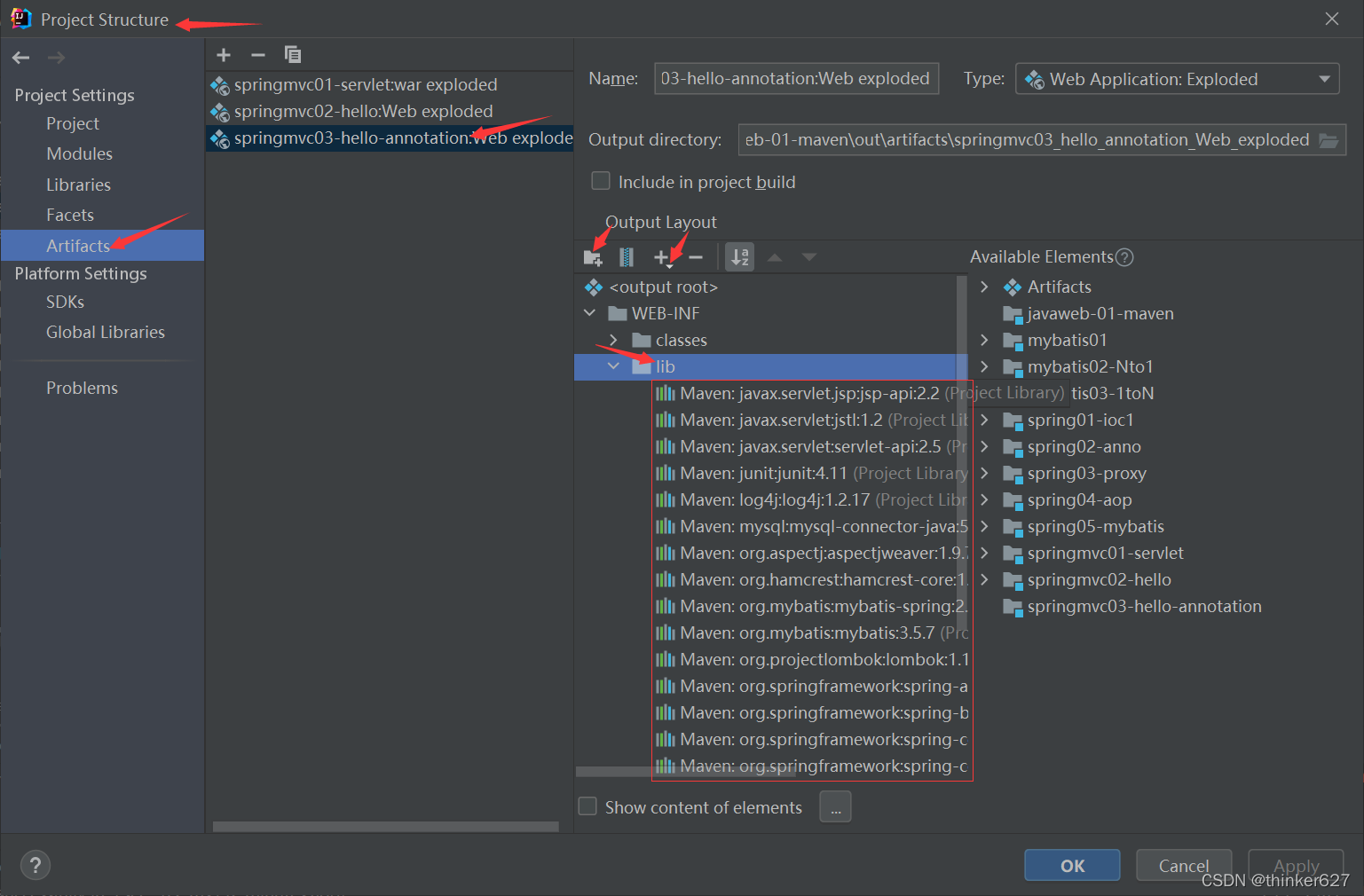Toggle Show content of elements checkbox
The image size is (1364, 896).
587,806
